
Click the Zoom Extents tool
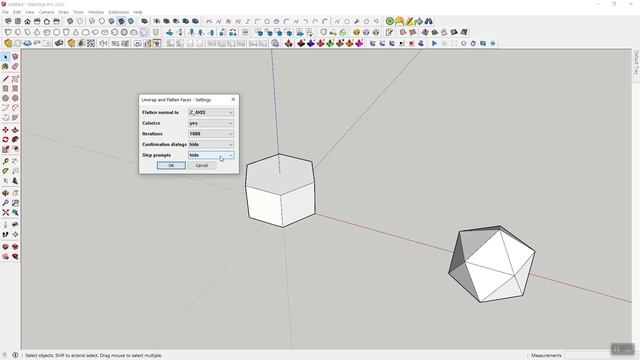[5, 212]
